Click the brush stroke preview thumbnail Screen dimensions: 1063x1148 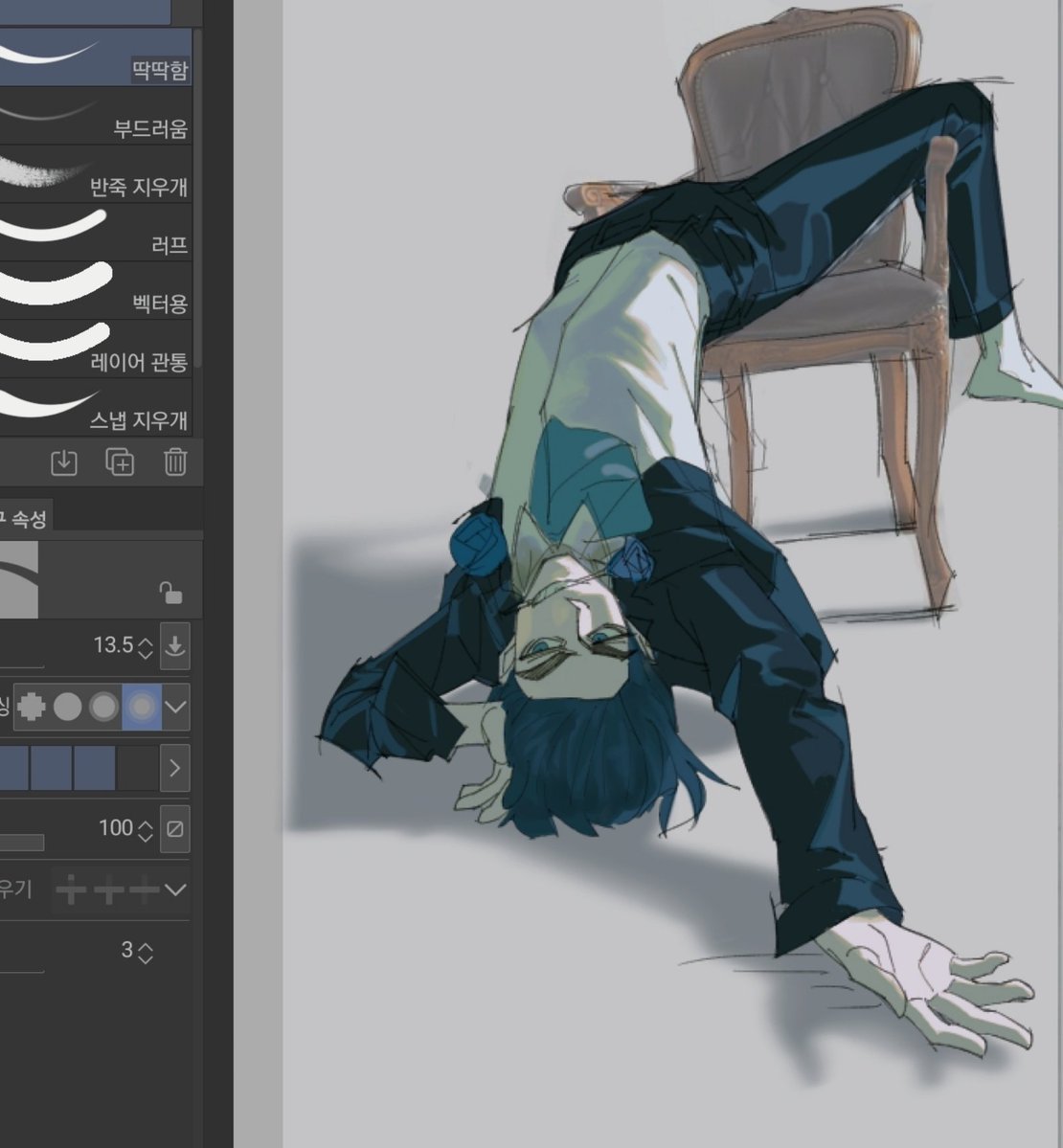[x=19, y=580]
